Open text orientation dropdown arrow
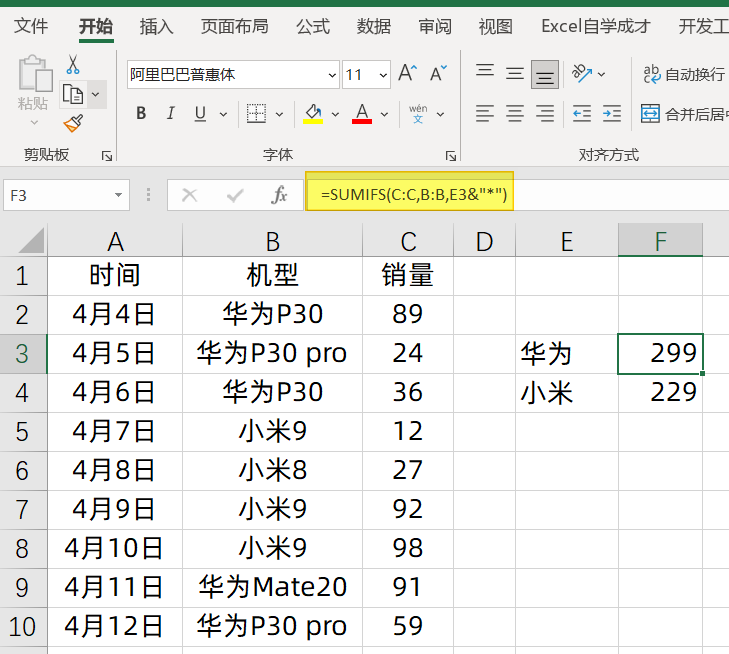The width and height of the screenshot is (729, 654). pyautogui.click(x=602, y=74)
